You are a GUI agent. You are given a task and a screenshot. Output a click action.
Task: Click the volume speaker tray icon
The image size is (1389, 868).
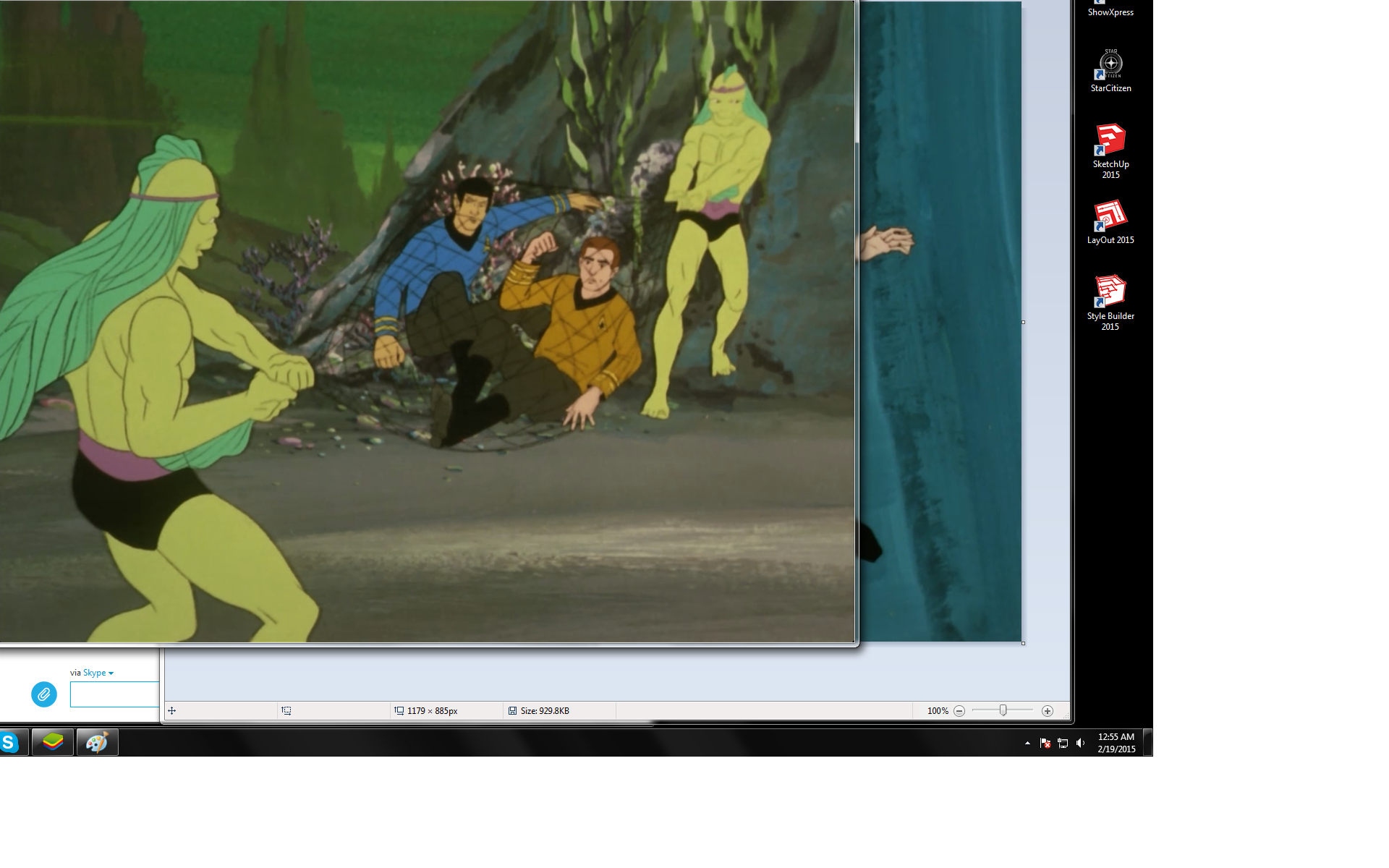[x=1080, y=743]
